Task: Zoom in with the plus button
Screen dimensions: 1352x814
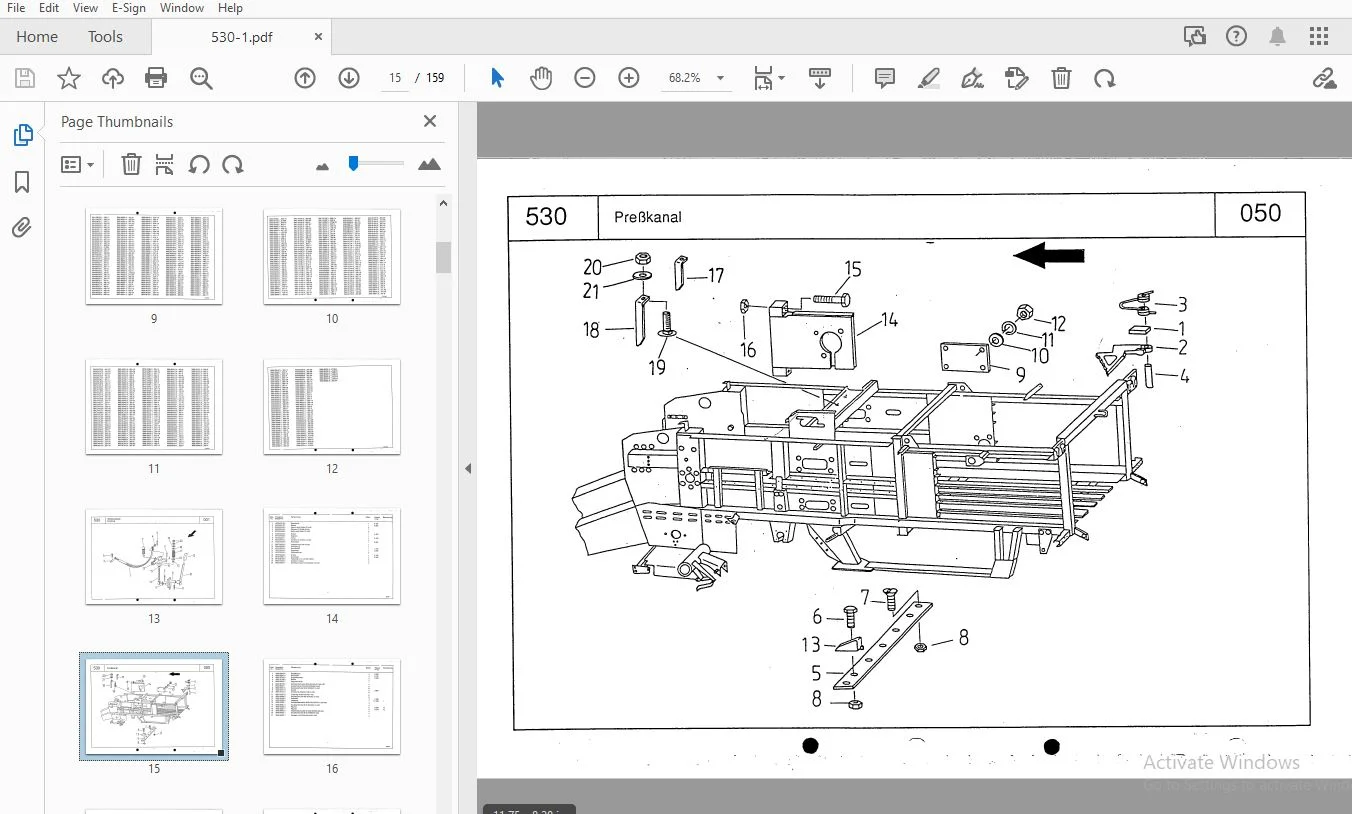Action: (x=629, y=78)
